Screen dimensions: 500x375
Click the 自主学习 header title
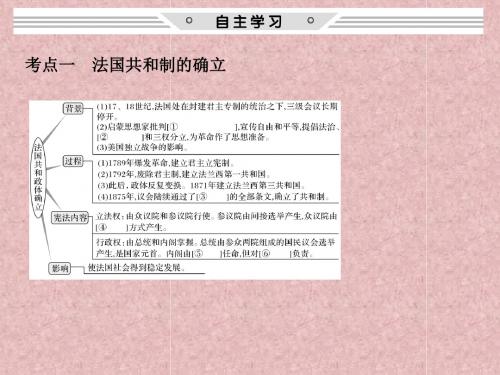pyautogui.click(x=249, y=22)
